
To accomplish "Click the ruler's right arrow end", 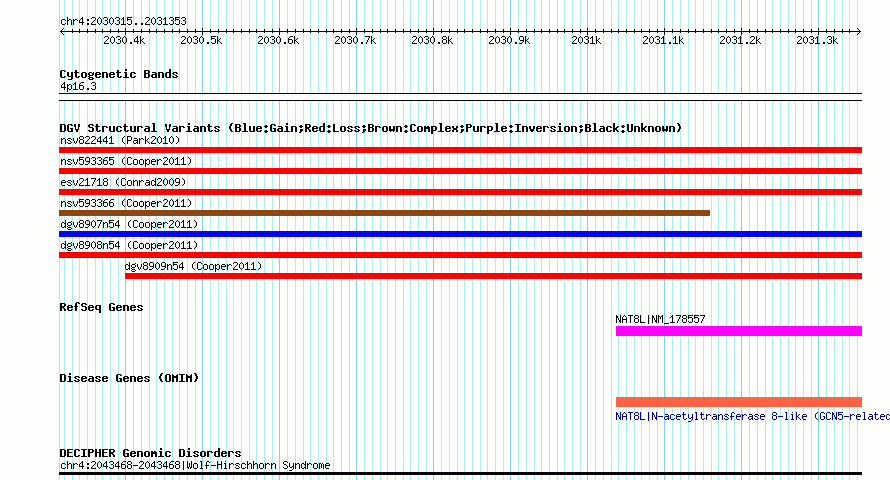I will [859, 31].
